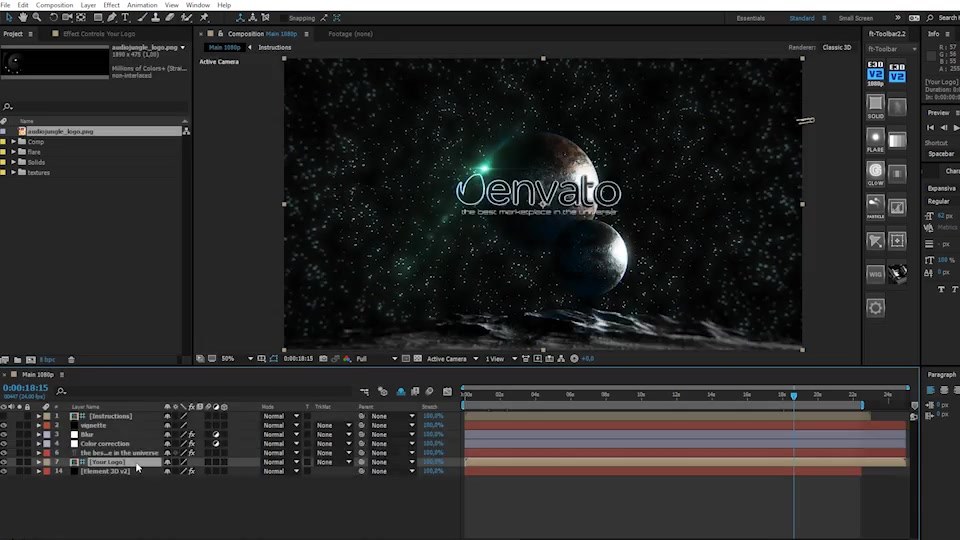Expand the textures folder
The height and width of the screenshot is (540, 960).
pos(13,172)
